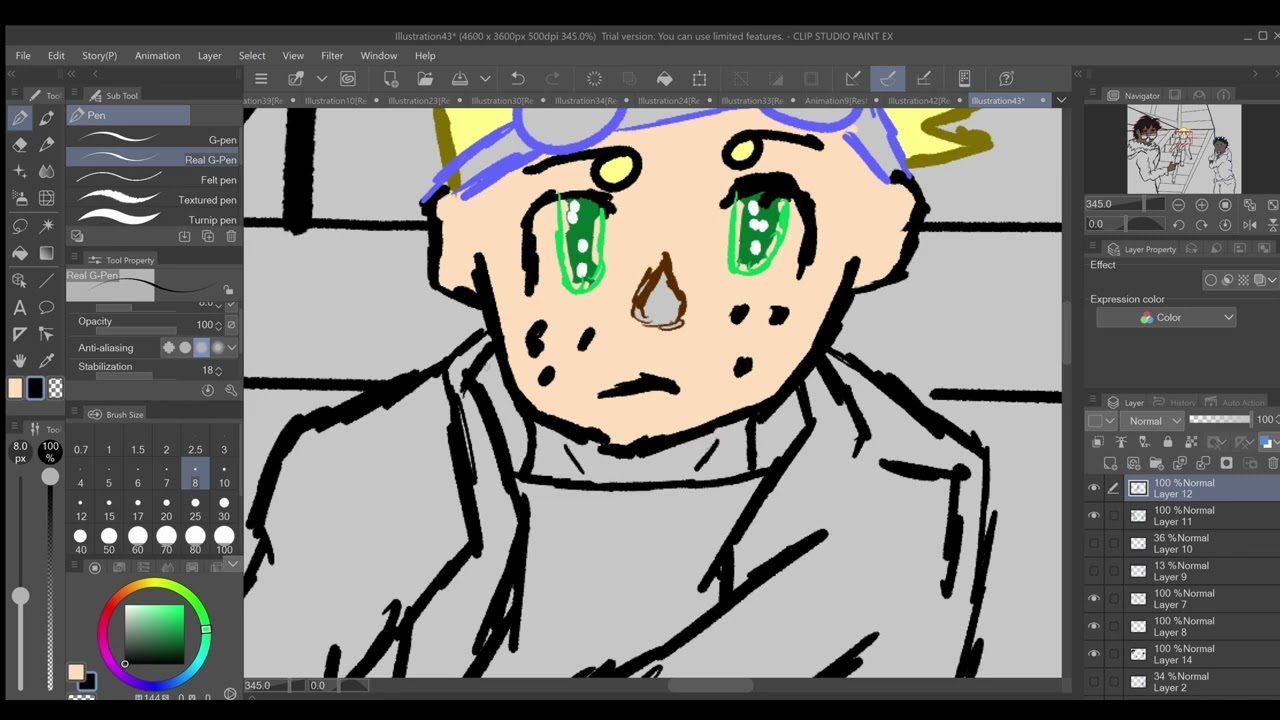Select the black sub drawing color swatch
Image resolution: width=1280 pixels, height=720 pixels.
click(37, 389)
